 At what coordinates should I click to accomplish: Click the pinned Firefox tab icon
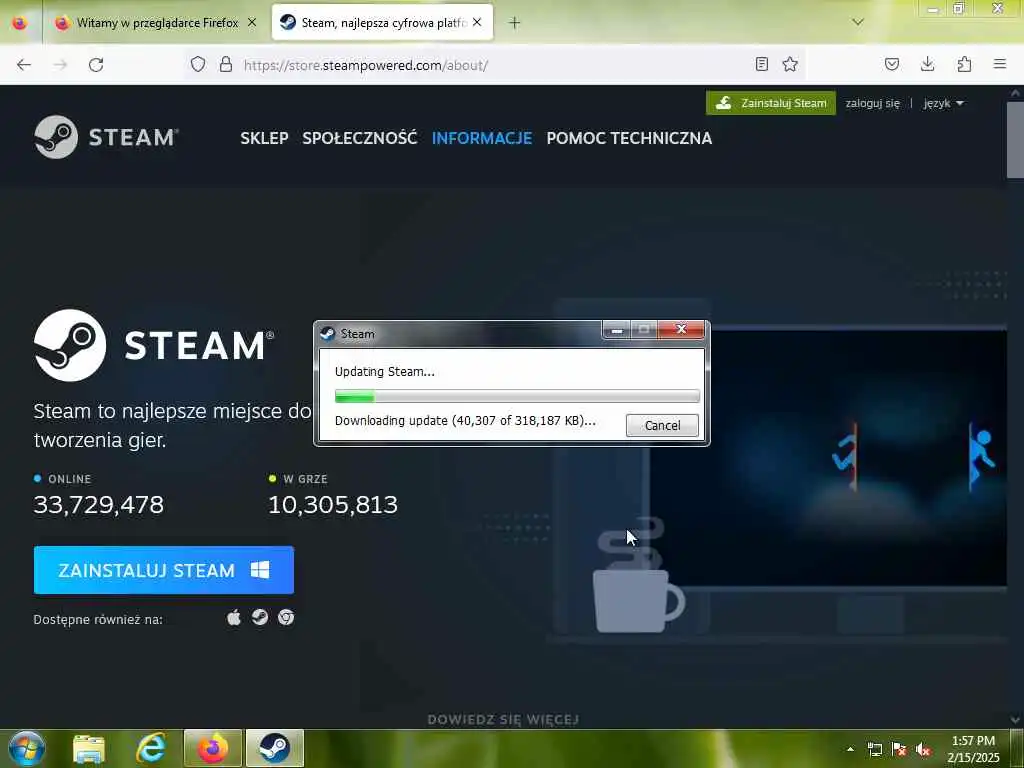click(x=20, y=23)
